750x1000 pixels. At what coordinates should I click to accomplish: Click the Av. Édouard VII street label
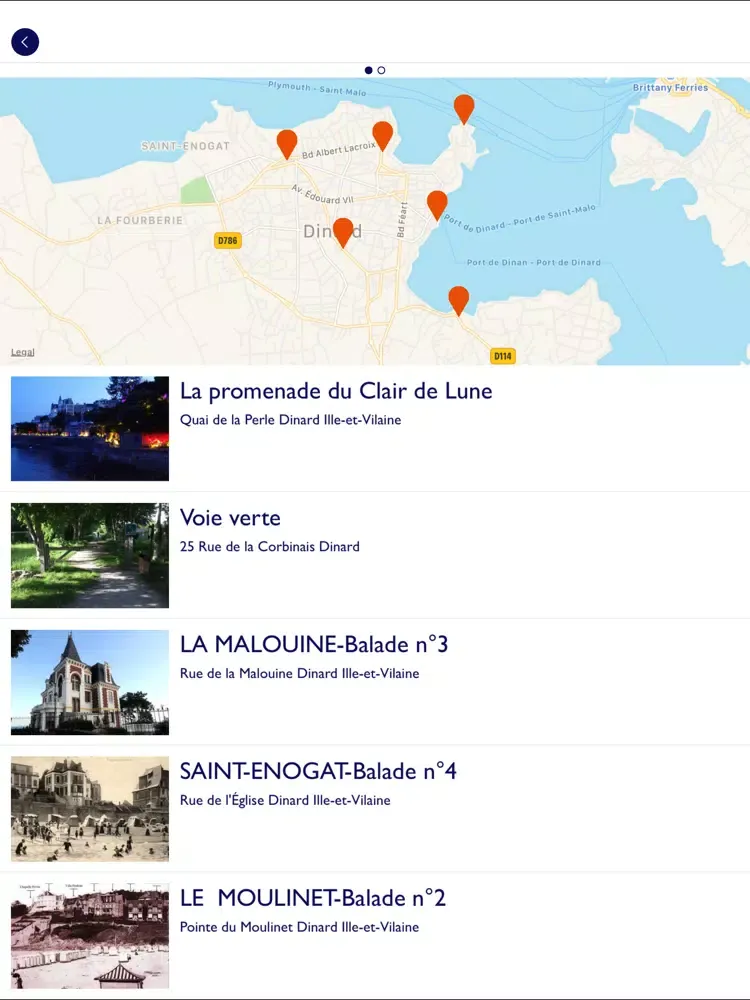tap(322, 194)
